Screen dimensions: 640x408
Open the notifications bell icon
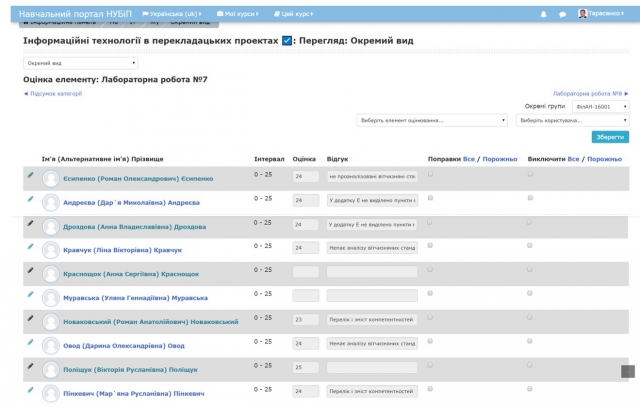(544, 15)
